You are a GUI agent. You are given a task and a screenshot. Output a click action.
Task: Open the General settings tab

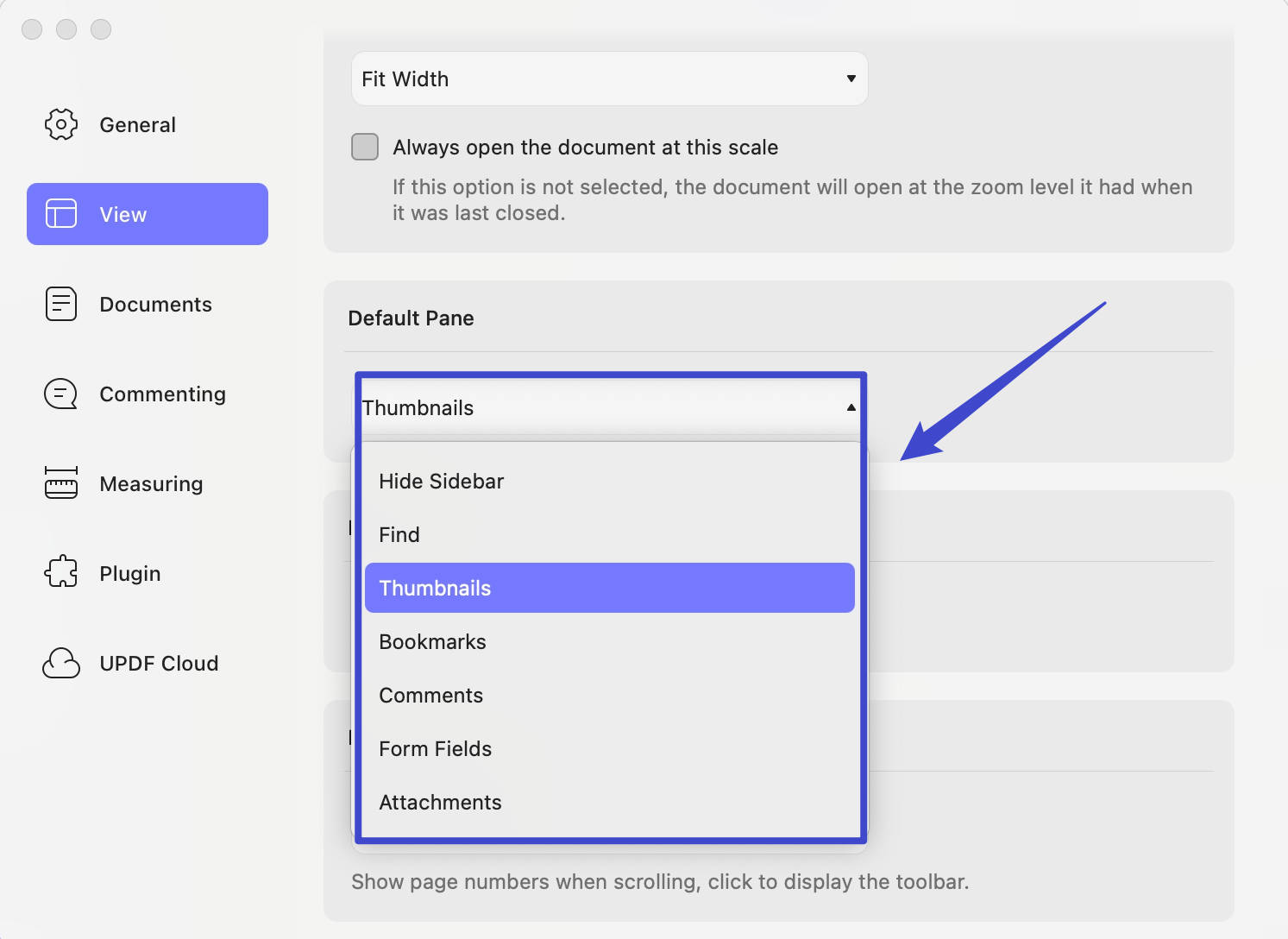[148, 124]
